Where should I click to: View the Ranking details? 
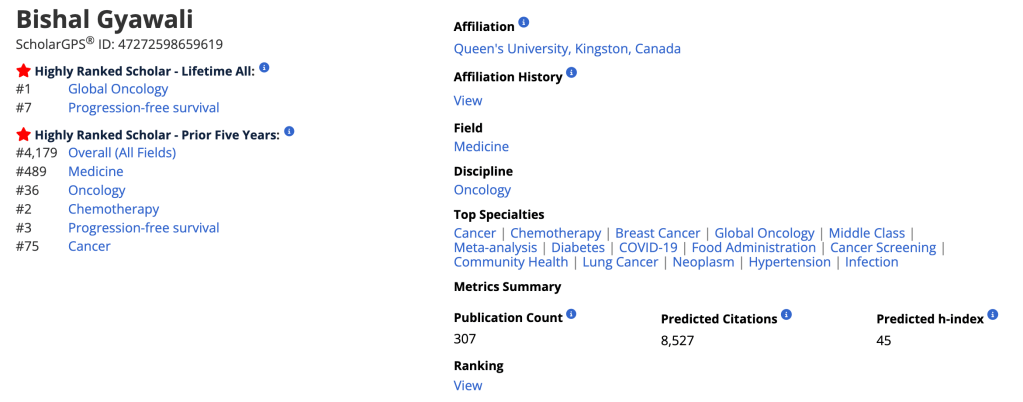tap(468, 385)
